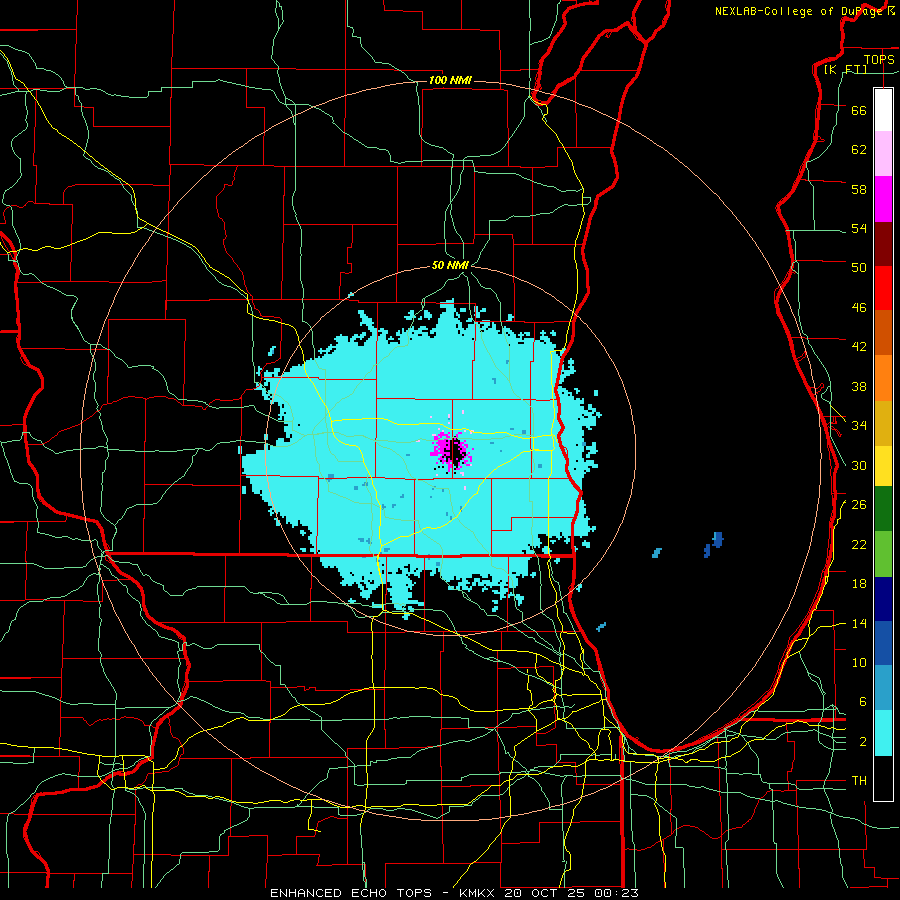
Task: Click the 18 legend value
Action: tap(859, 584)
